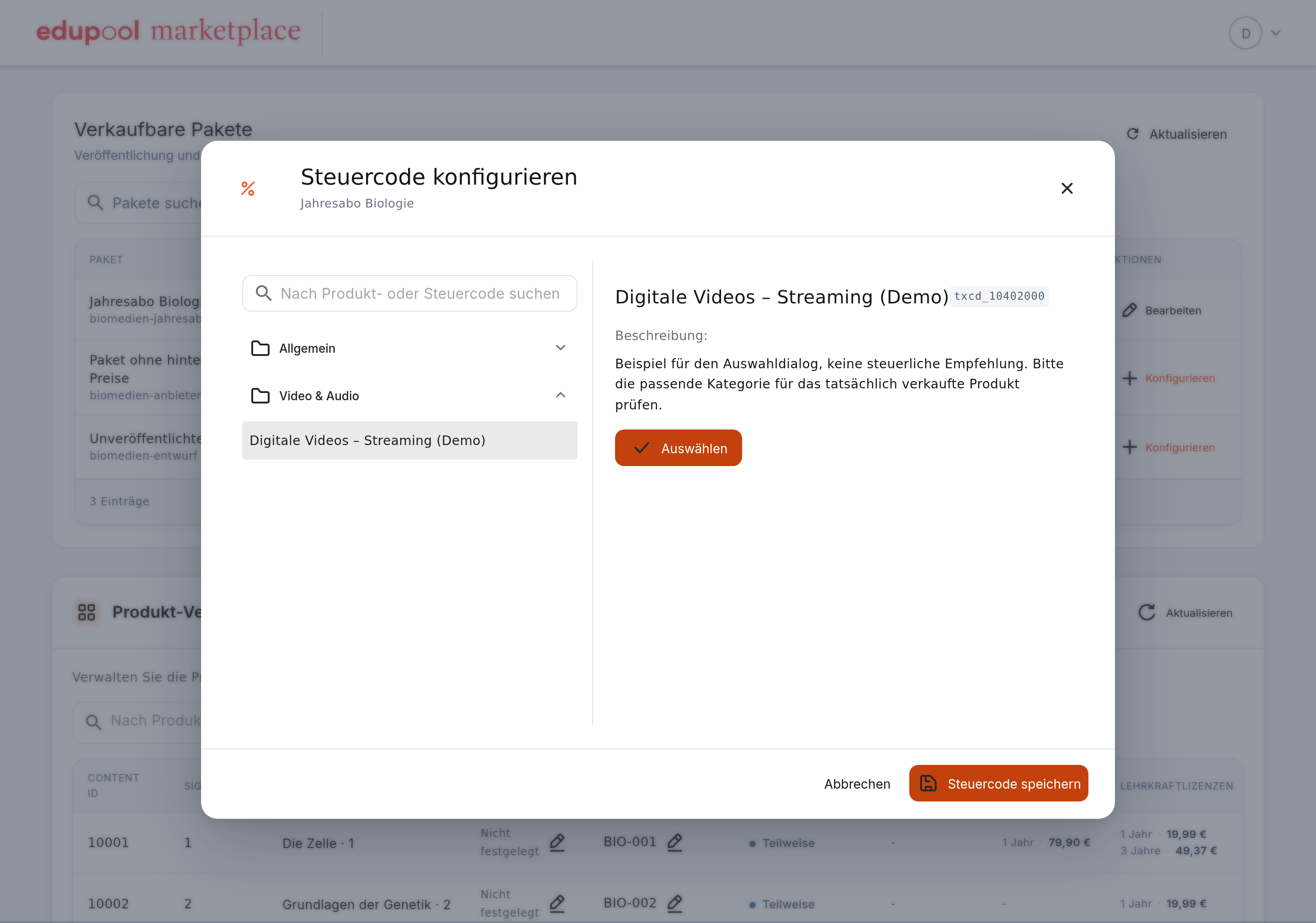Click the Jahresabo Biologie subtitle in dialog
This screenshot has width=1316, height=923.
click(356, 203)
